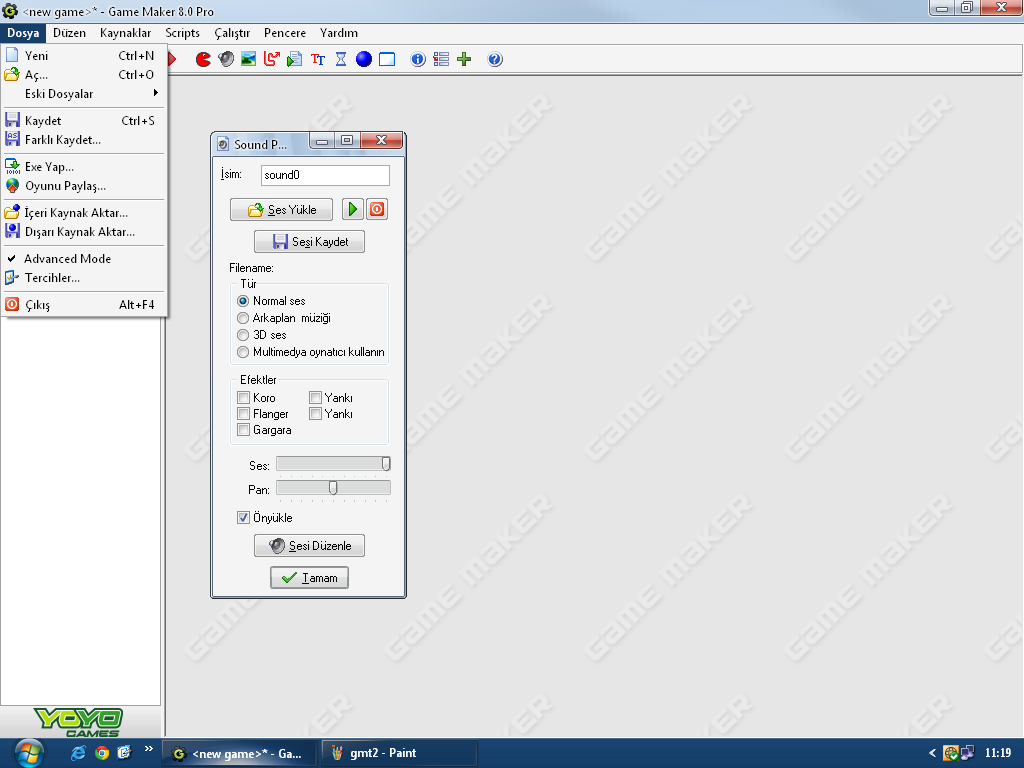Choose İçeri Kaynak Aktar... menu entry
The image size is (1024, 768).
84,212
